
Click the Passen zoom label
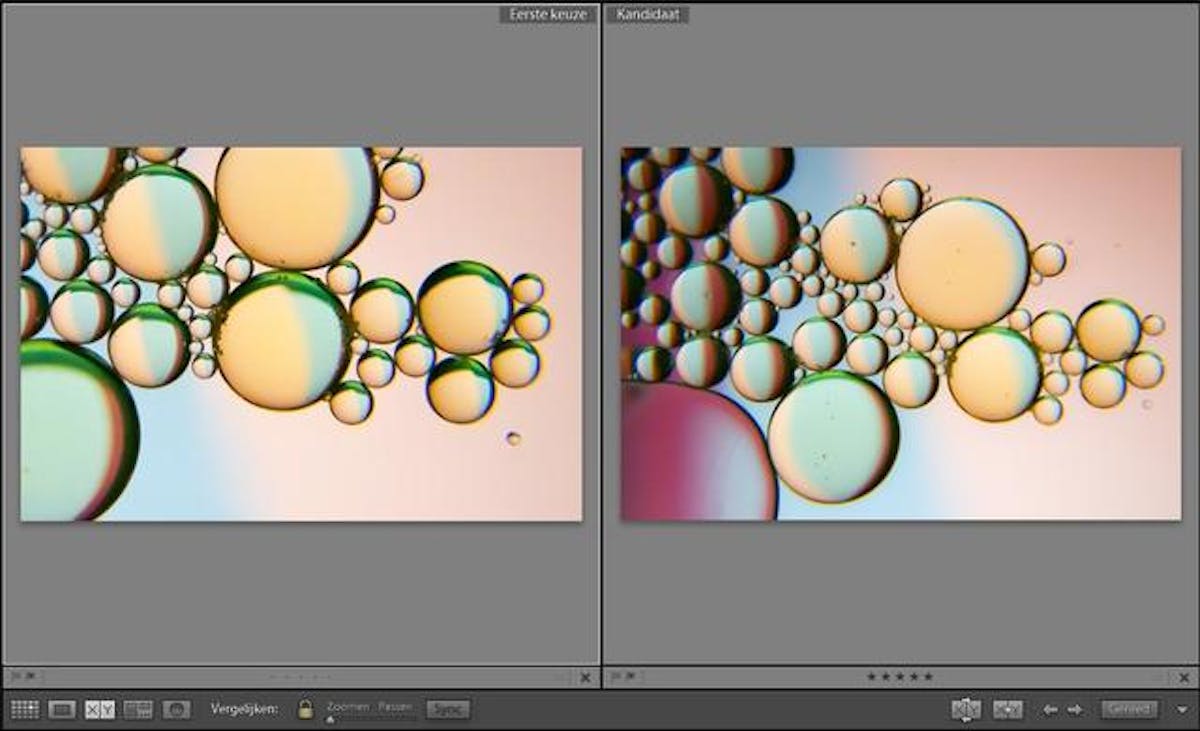point(395,705)
